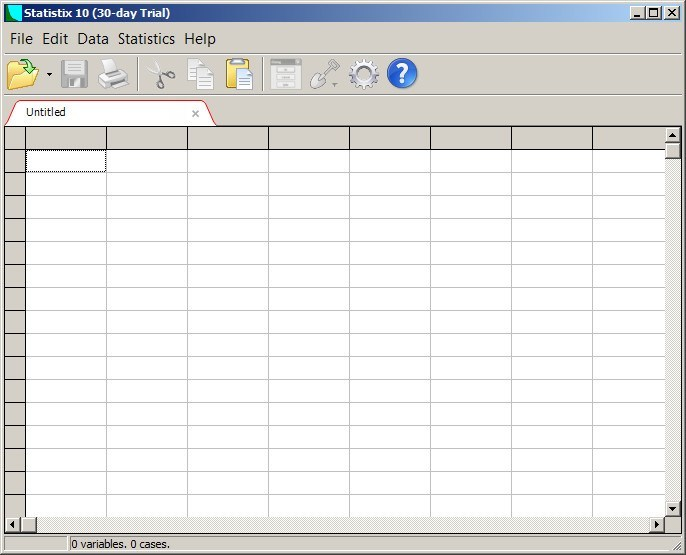Open help with the blue question icon
The height and width of the screenshot is (555, 686).
402,73
